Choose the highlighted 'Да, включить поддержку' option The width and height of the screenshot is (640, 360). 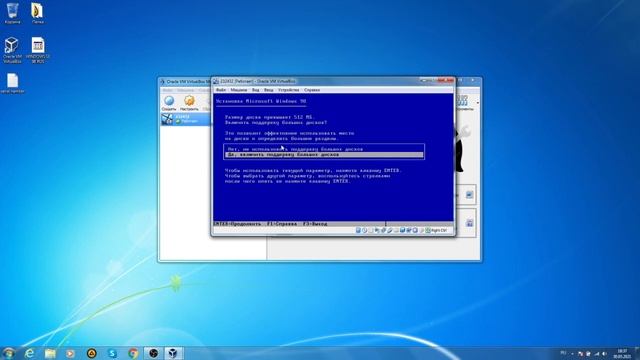pyautogui.click(x=324, y=155)
